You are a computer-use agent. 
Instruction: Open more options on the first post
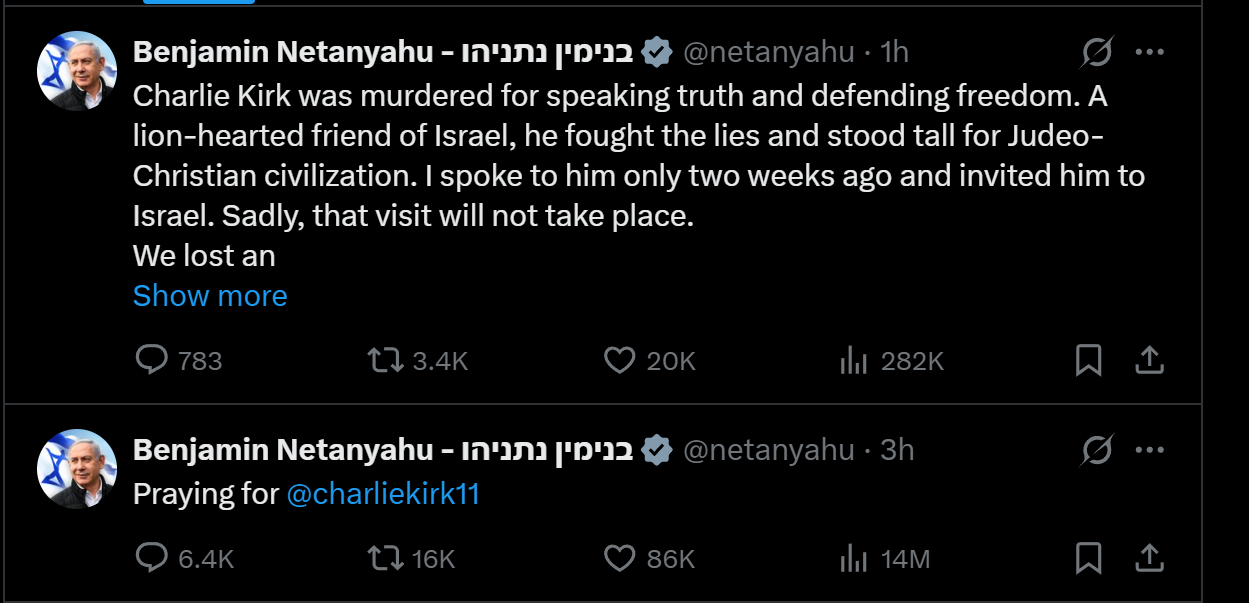[1150, 52]
